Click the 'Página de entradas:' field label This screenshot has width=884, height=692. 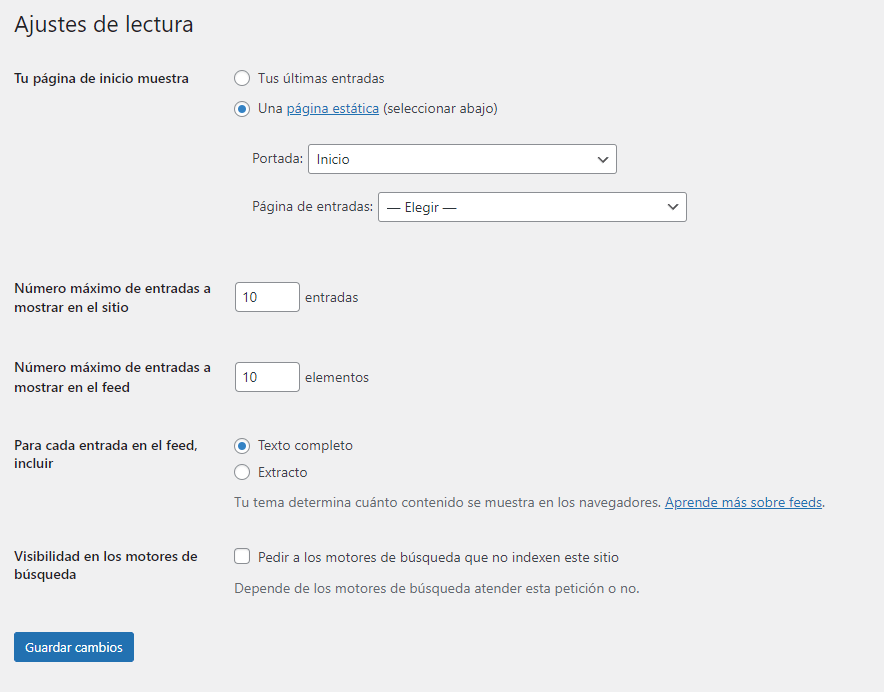pos(312,206)
